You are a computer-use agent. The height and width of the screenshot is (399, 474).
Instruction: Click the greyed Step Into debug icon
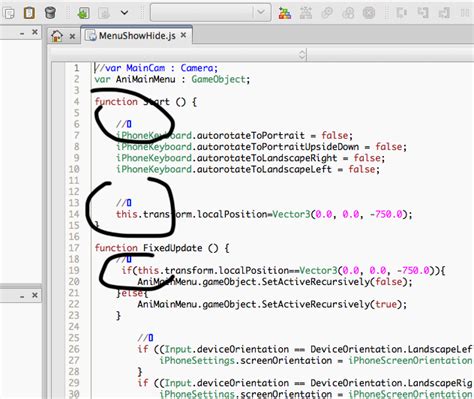coord(423,13)
